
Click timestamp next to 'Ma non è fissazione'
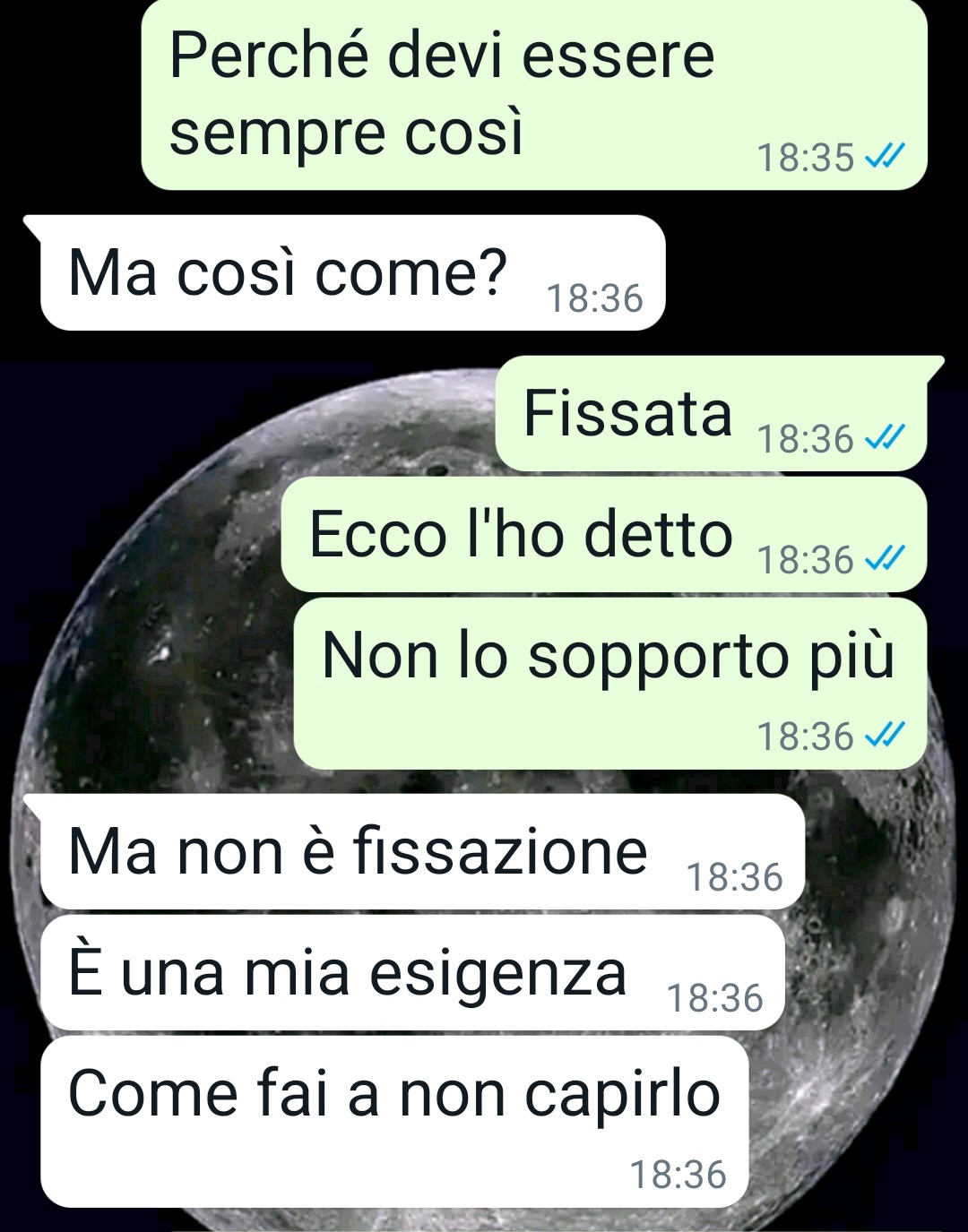735,877
